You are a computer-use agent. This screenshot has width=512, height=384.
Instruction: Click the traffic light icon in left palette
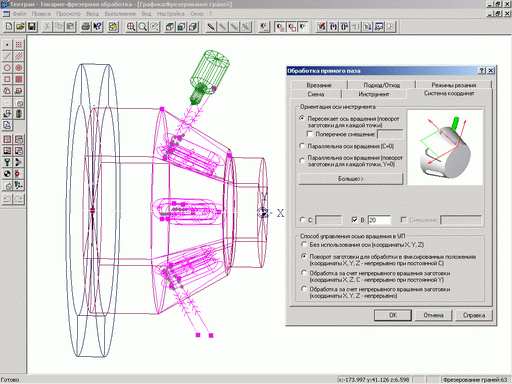19,114
